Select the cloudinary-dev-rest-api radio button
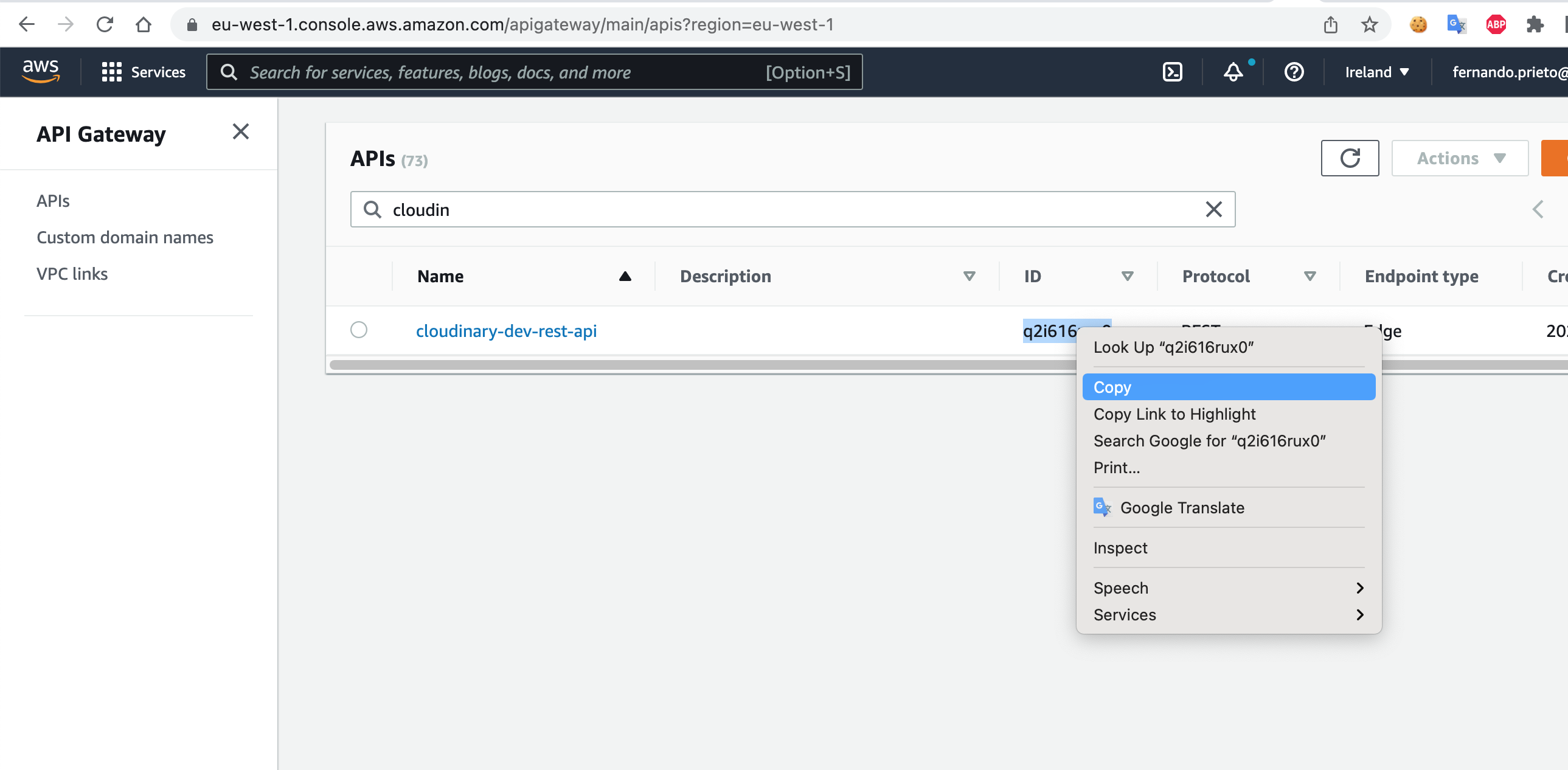 tap(358, 330)
